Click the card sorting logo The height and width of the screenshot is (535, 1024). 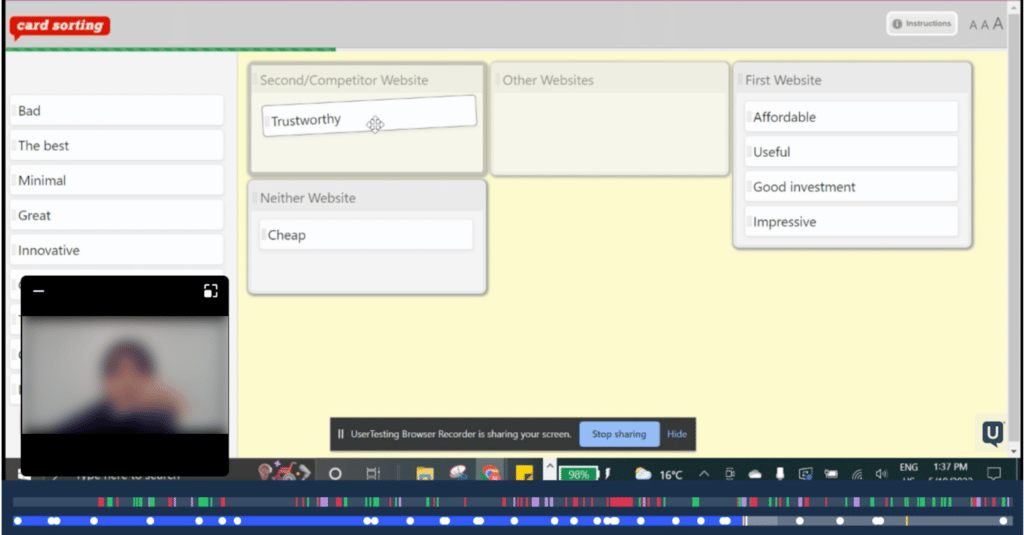tap(60, 26)
